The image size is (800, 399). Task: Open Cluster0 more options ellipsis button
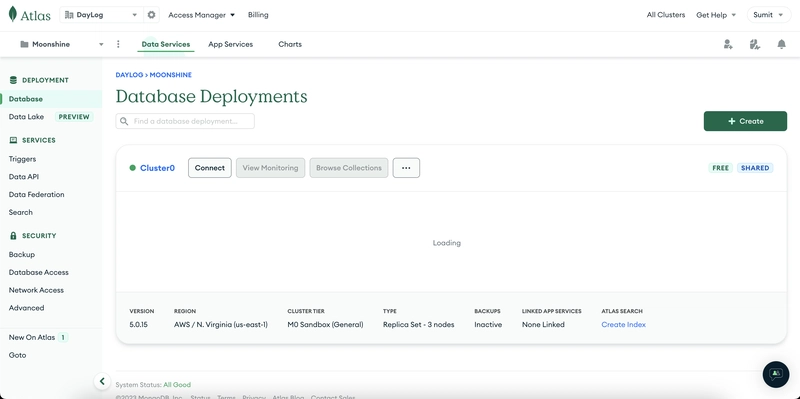click(x=406, y=168)
